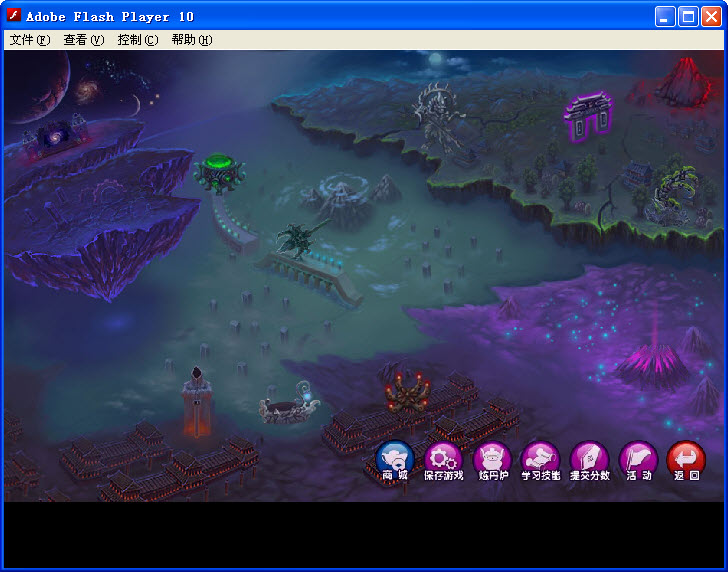Select the dragon statue on the bridge
The height and width of the screenshot is (572, 728).
pyautogui.click(x=301, y=240)
